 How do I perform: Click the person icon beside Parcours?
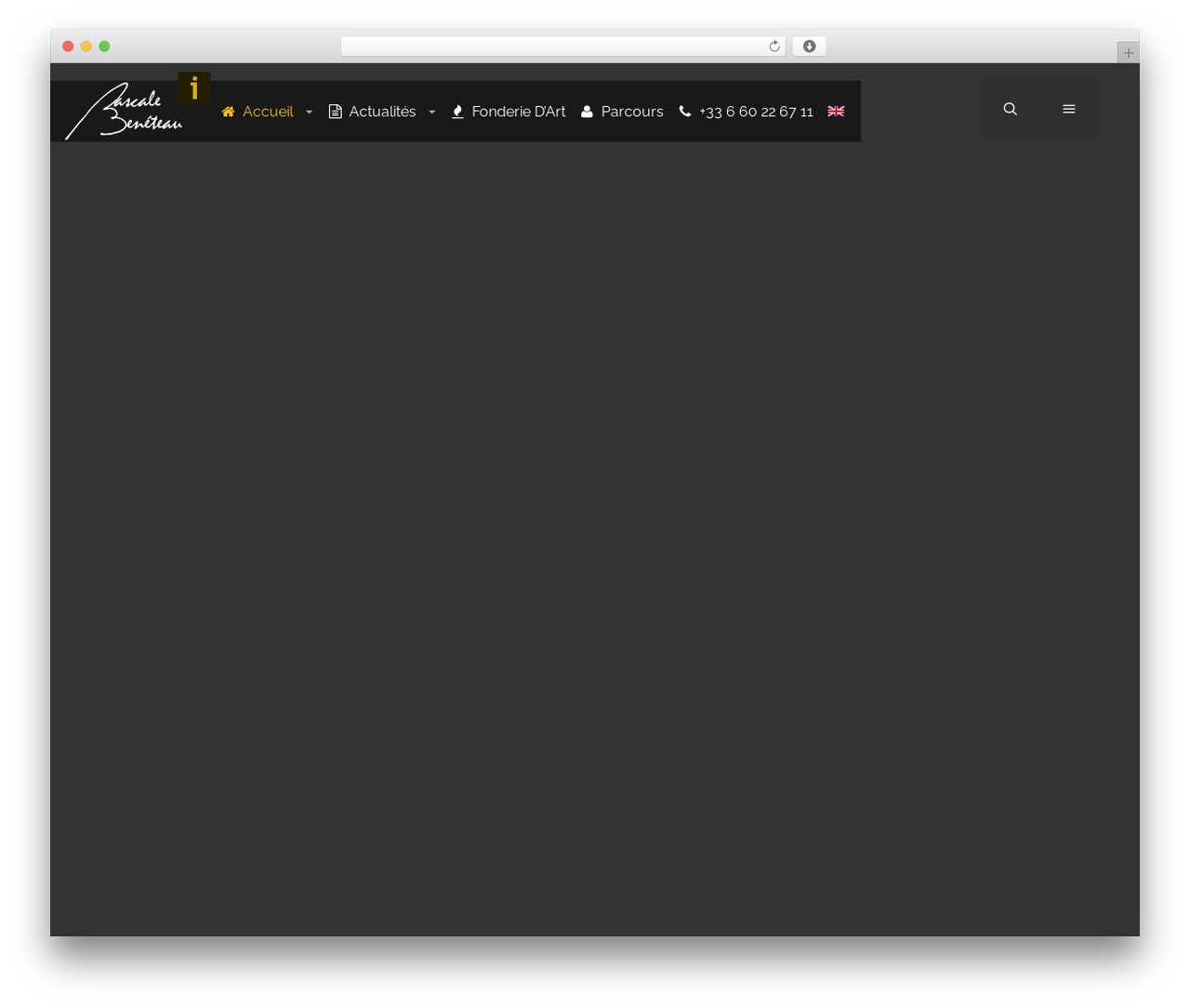(x=587, y=112)
